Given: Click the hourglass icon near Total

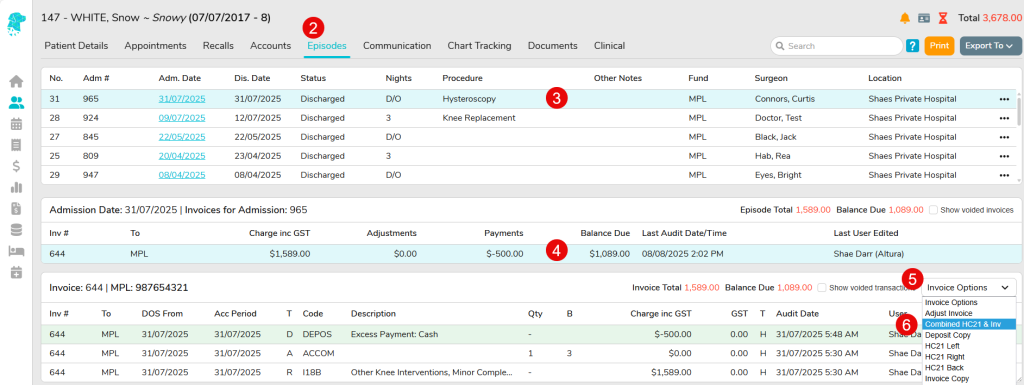Looking at the screenshot, I should pyautogui.click(x=942, y=18).
